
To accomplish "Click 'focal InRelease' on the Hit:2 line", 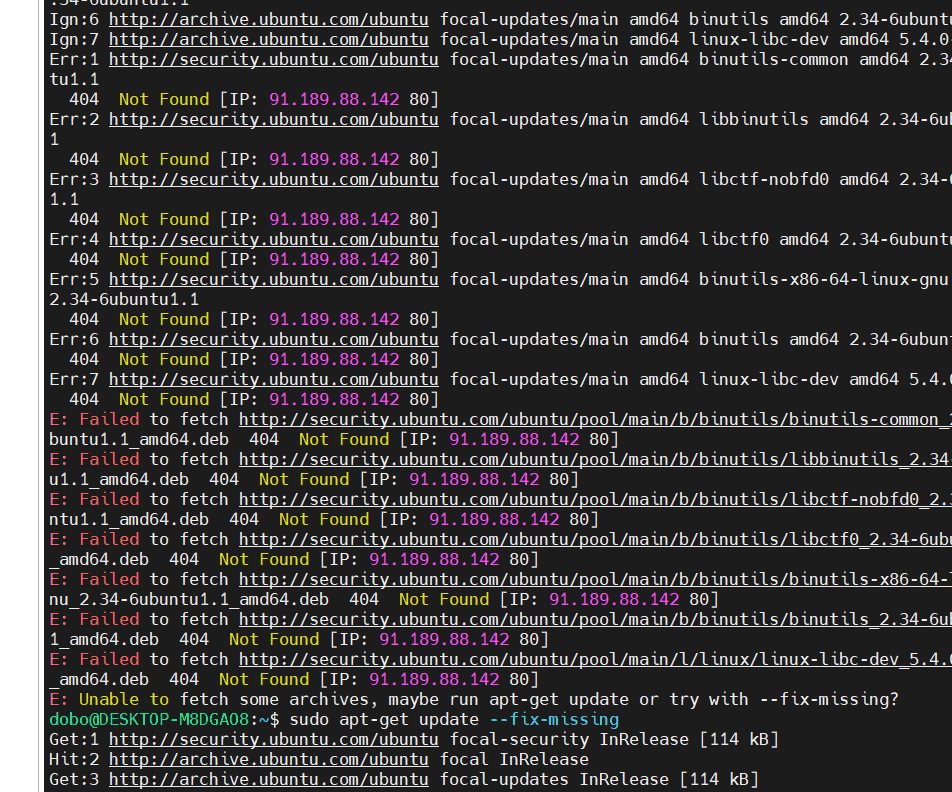I will coord(514,760).
